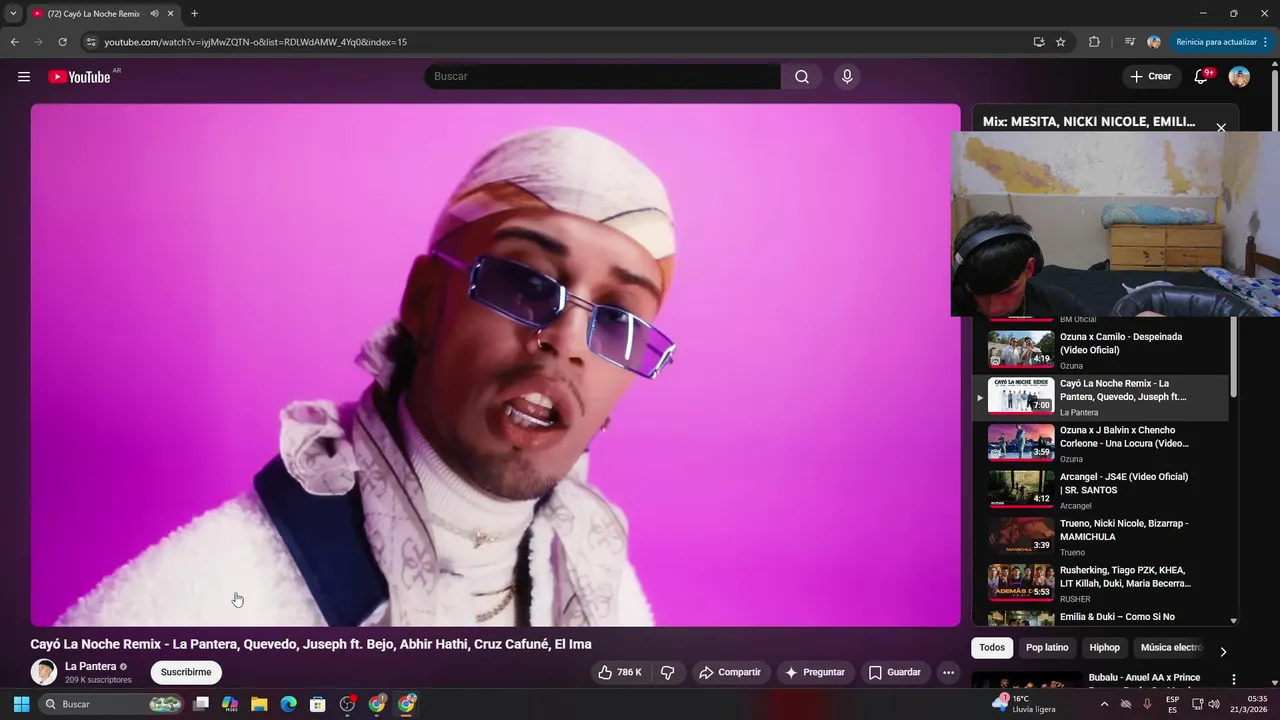This screenshot has width=1280, height=720.
Task: Click the playlist panel scrollbar
Action: pos(1234,355)
